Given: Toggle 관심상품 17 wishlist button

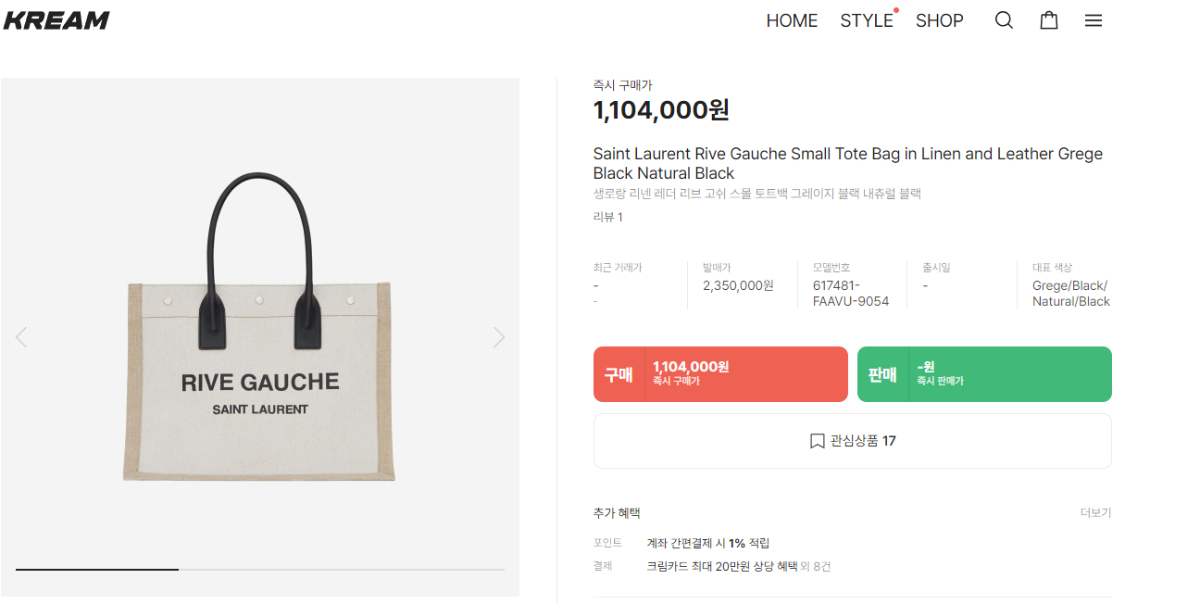Looking at the screenshot, I should pyautogui.click(x=852, y=441).
